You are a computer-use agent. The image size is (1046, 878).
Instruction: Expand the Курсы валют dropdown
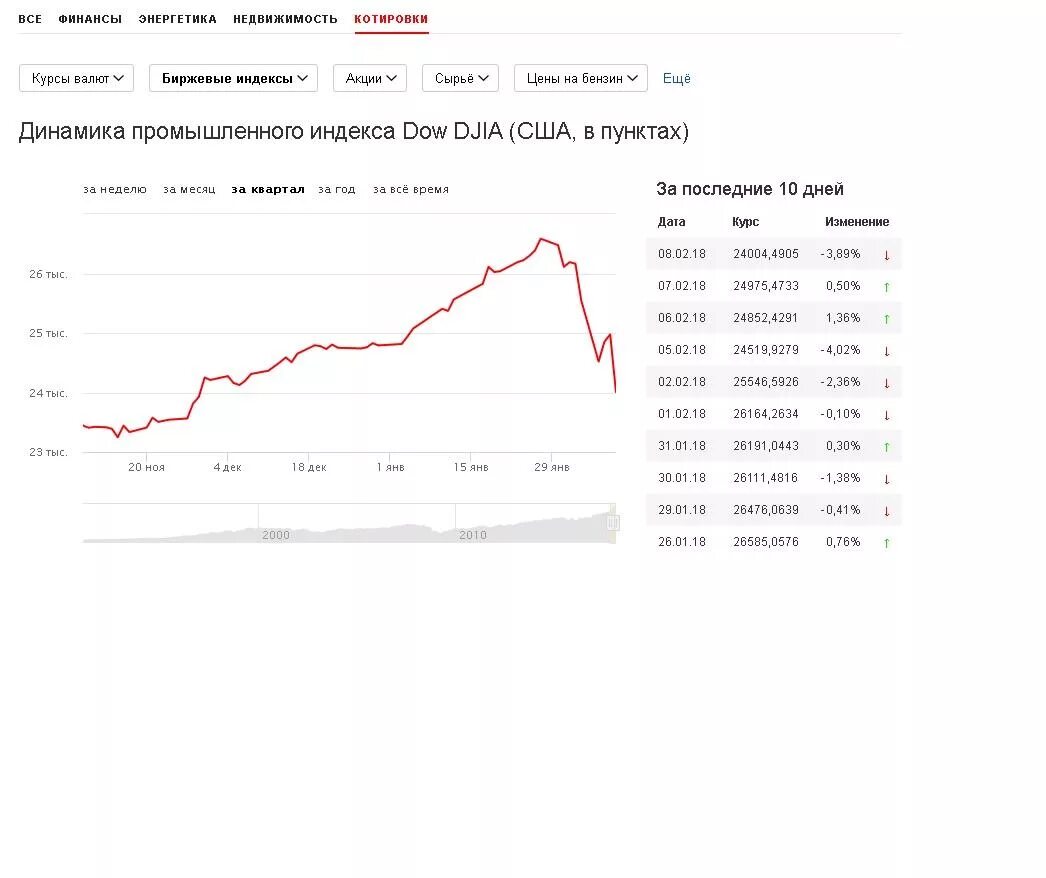pos(77,78)
